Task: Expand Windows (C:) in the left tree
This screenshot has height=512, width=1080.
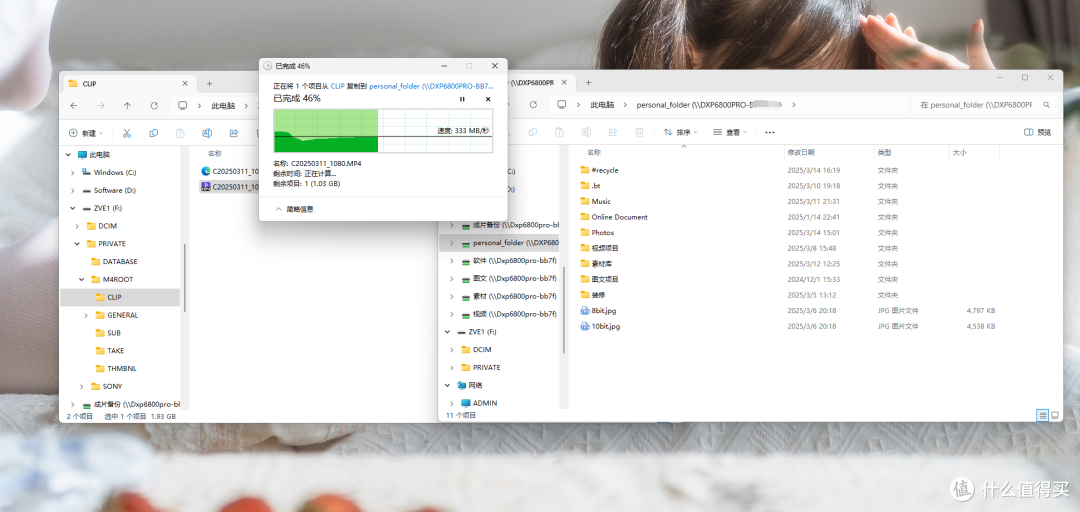Action: pyautogui.click(x=72, y=172)
